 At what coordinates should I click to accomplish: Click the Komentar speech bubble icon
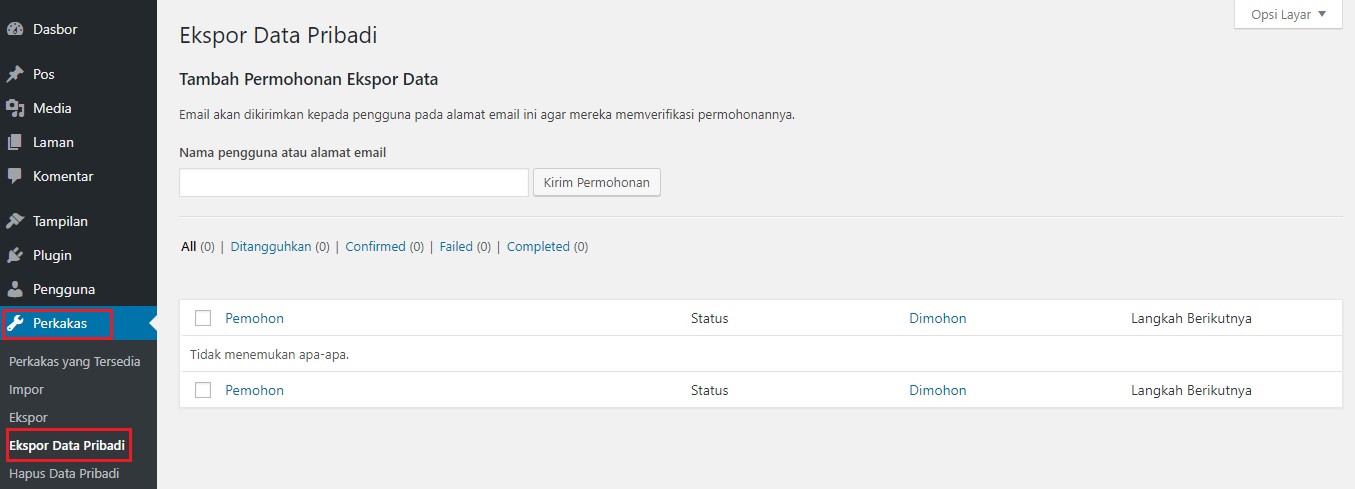15,176
